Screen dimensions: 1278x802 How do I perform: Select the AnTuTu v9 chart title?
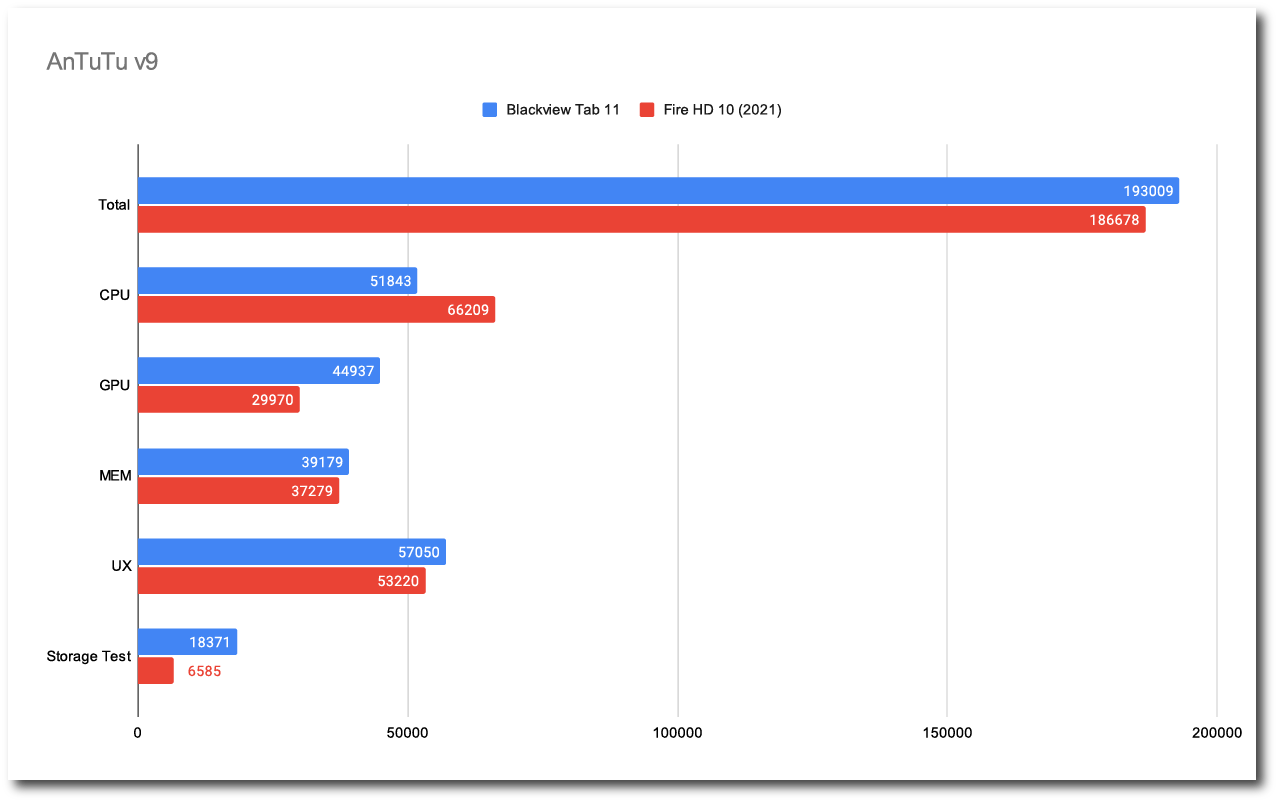click(102, 62)
